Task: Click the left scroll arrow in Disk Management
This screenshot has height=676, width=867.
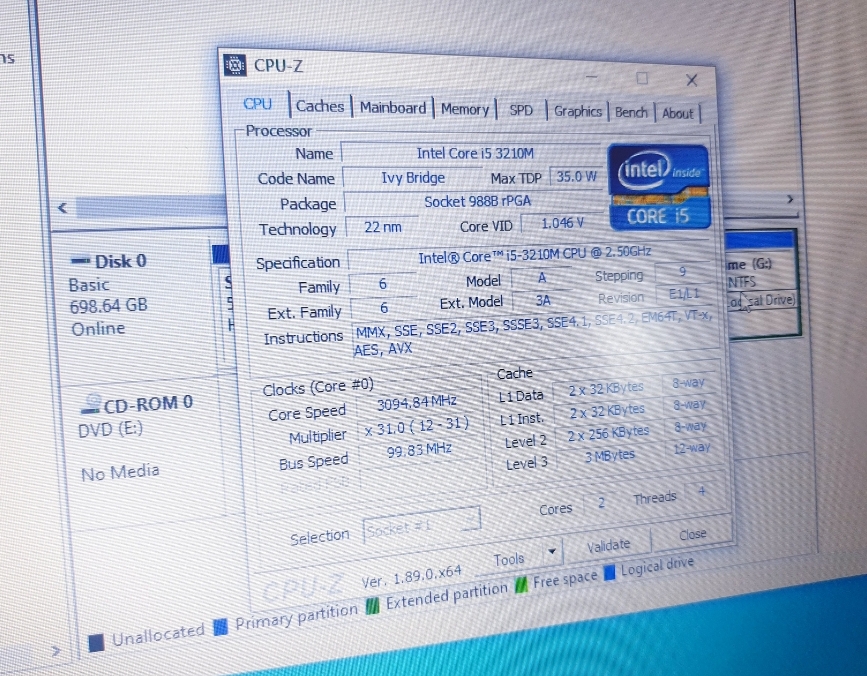Action: [62, 208]
